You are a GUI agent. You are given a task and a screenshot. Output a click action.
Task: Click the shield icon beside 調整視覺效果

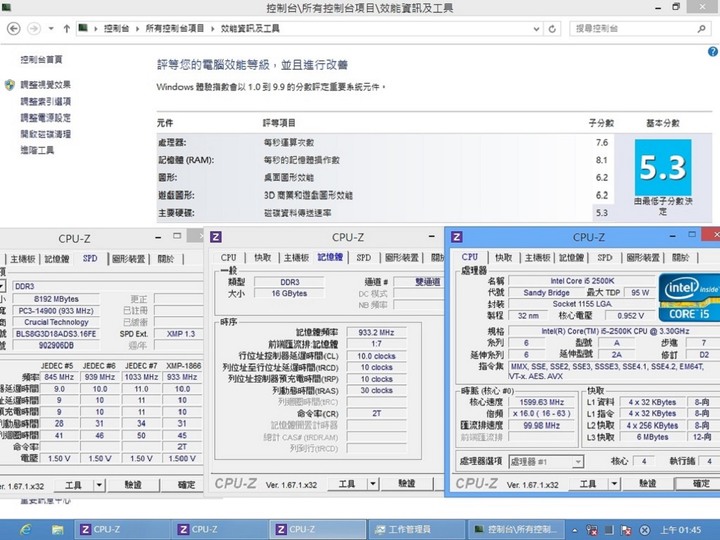click(10, 84)
